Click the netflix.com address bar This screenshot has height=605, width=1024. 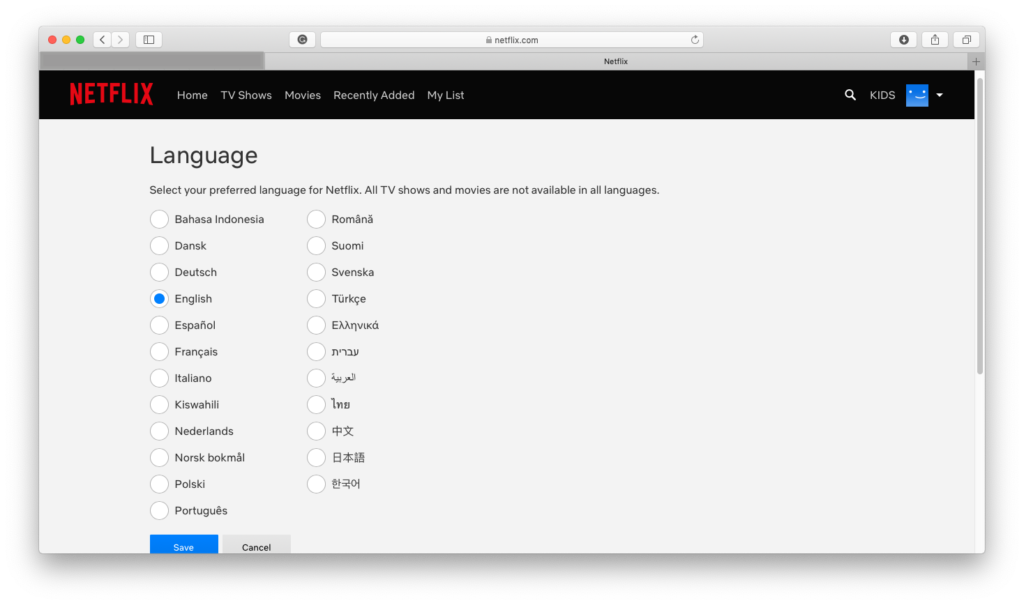(511, 40)
